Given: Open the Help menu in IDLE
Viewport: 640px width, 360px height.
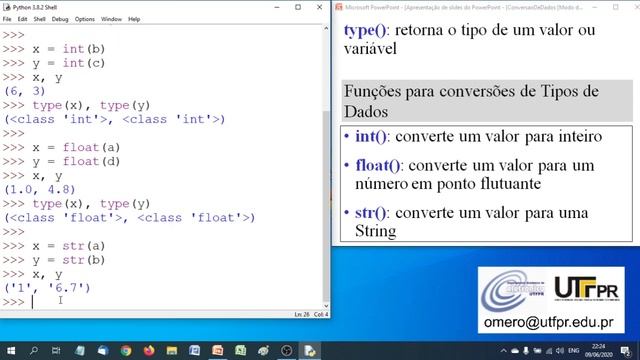Looking at the screenshot, I should [134, 19].
